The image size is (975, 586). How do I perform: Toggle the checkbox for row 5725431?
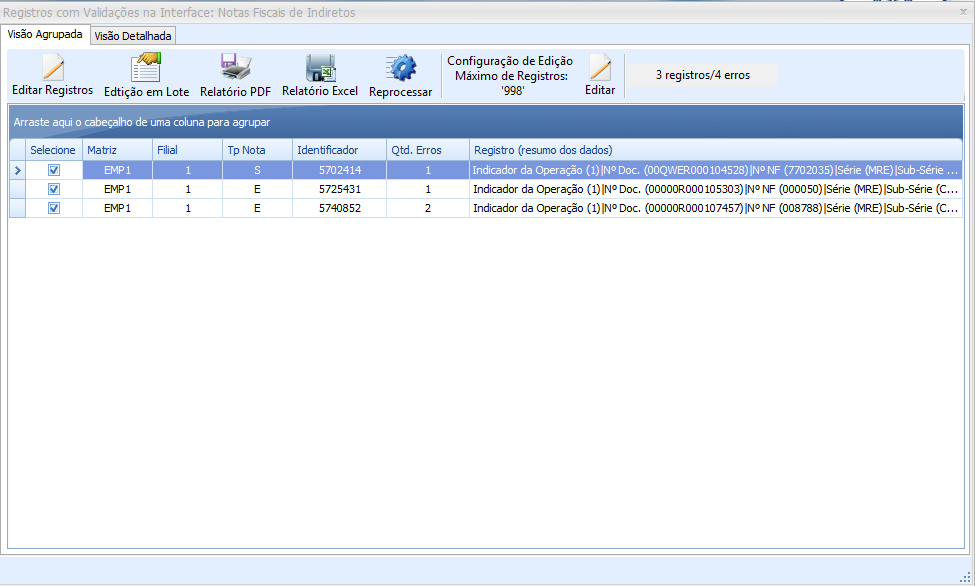54,189
